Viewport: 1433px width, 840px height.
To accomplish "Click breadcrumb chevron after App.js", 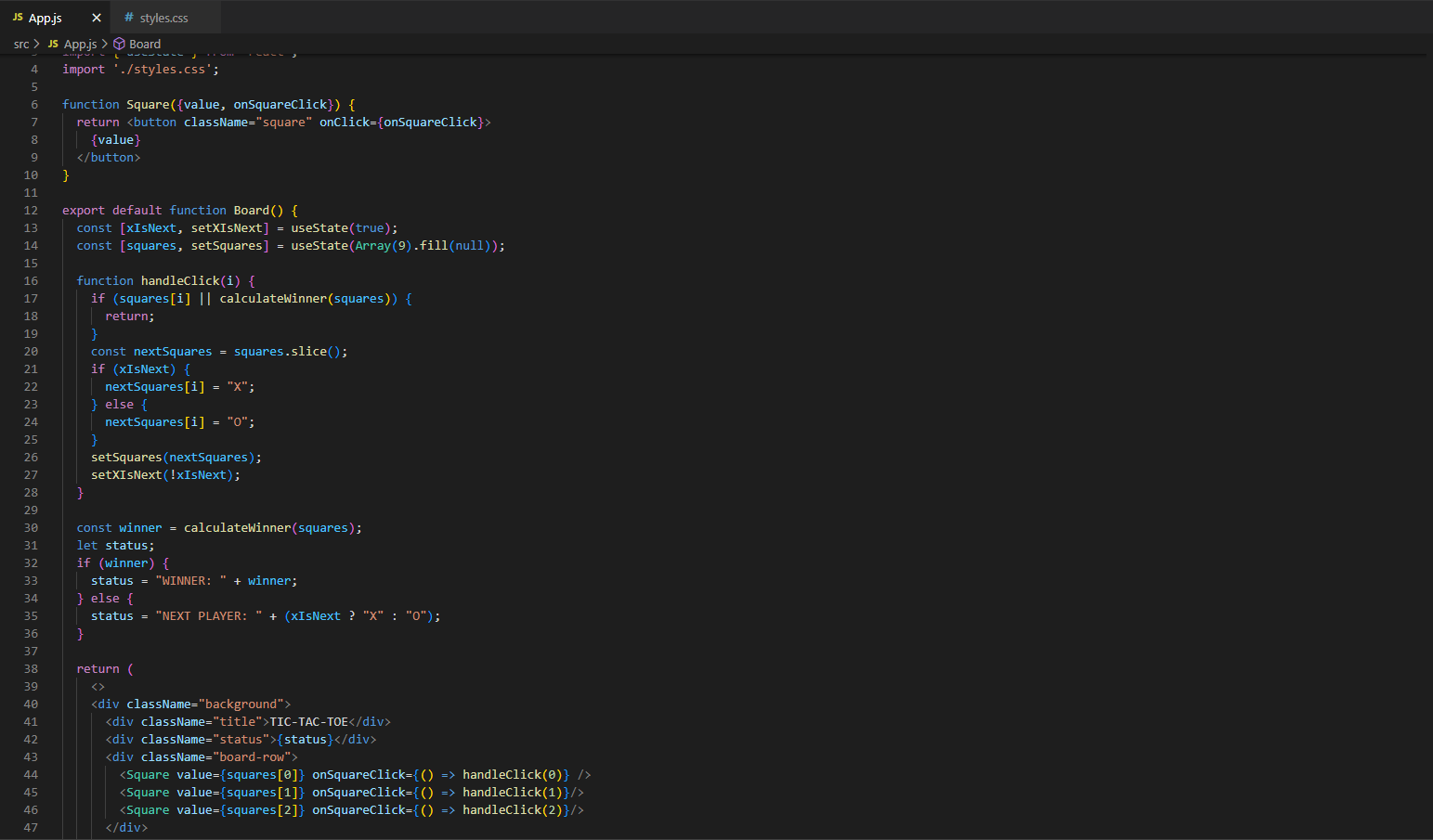I will [x=105, y=44].
